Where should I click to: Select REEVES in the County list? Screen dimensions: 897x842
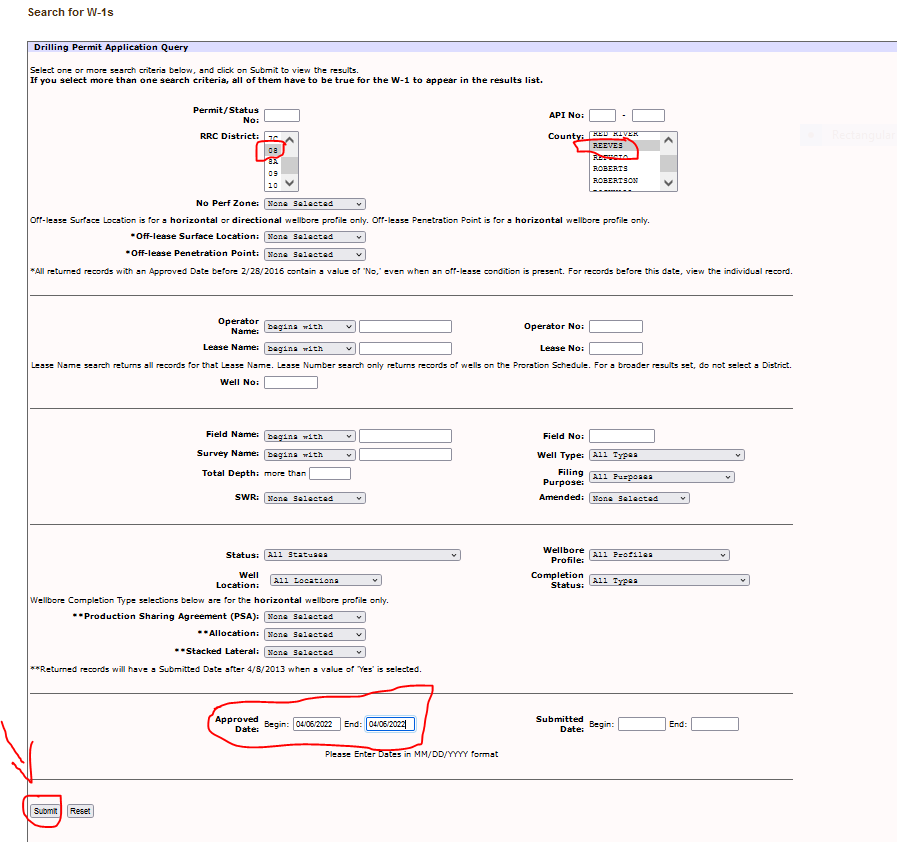click(x=625, y=146)
